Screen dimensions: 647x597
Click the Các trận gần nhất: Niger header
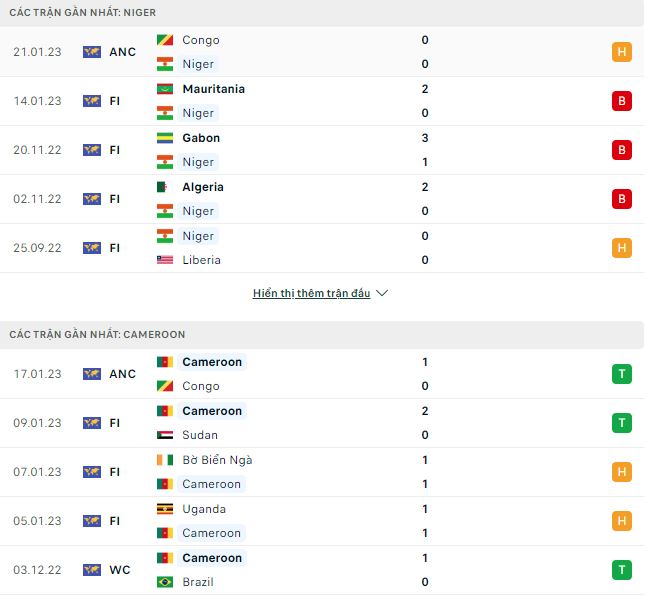(x=84, y=12)
